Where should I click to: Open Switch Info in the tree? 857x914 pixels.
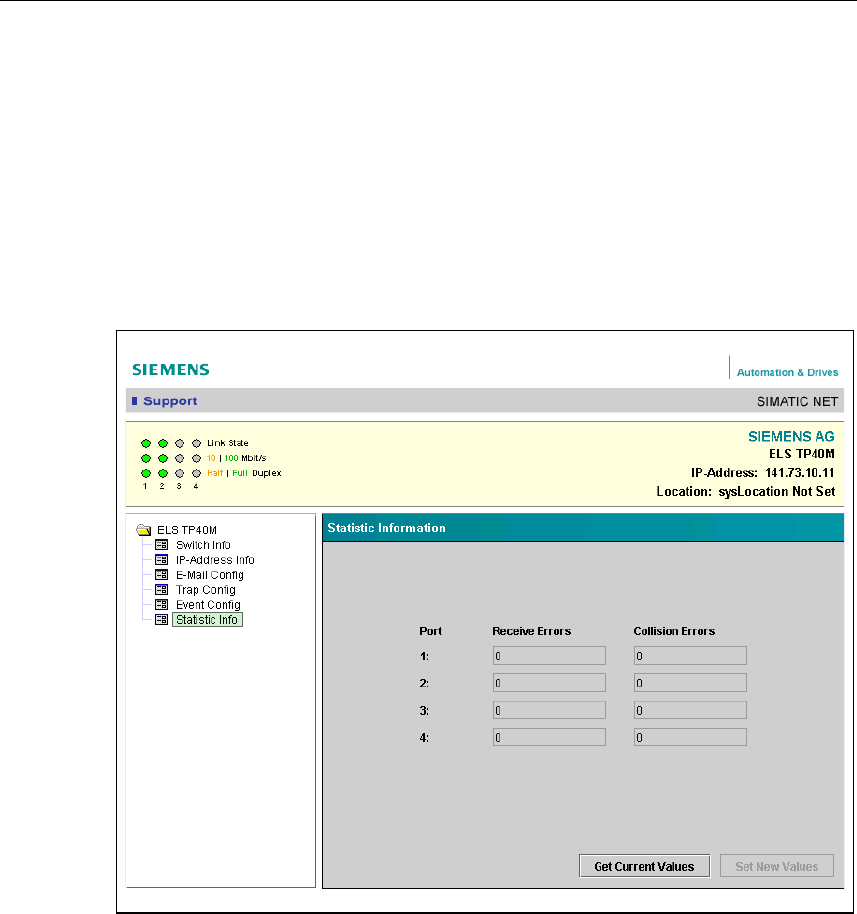click(203, 545)
